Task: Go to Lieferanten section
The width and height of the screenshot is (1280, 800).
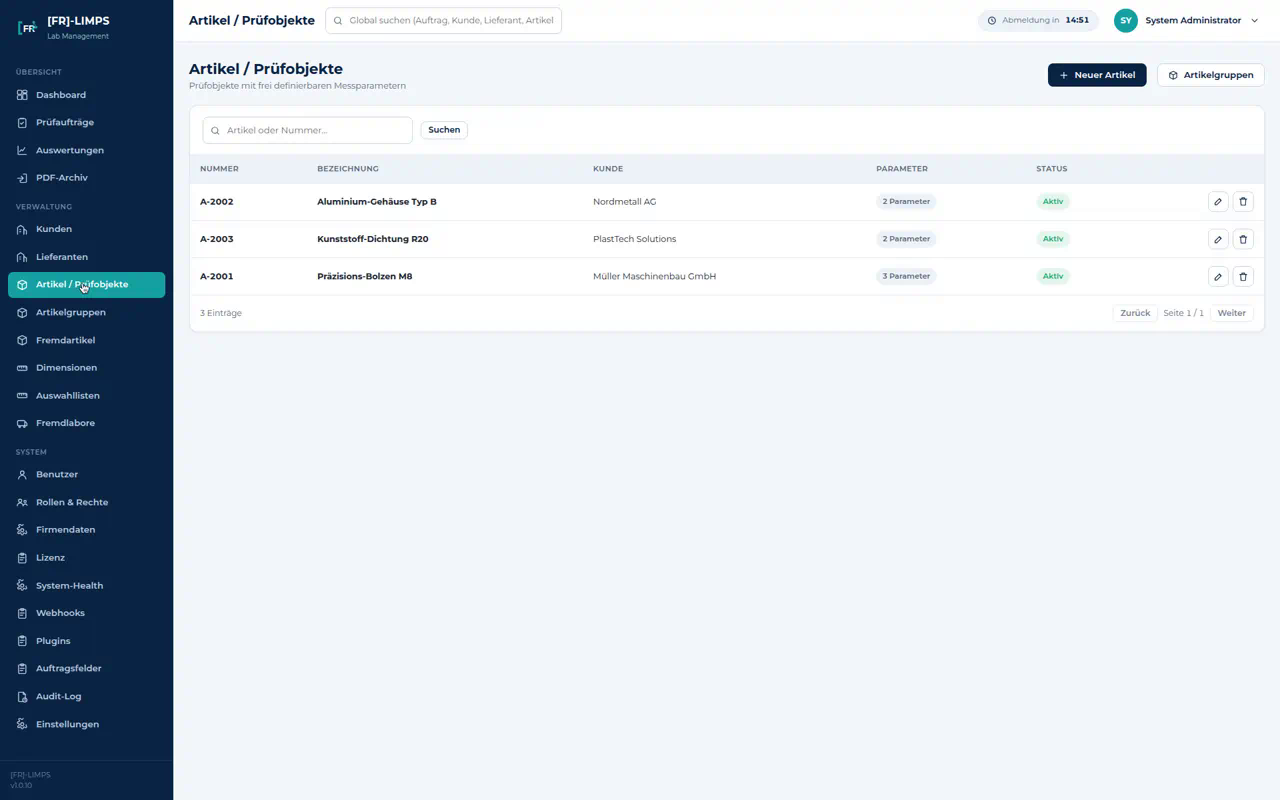Action: pos(86,257)
